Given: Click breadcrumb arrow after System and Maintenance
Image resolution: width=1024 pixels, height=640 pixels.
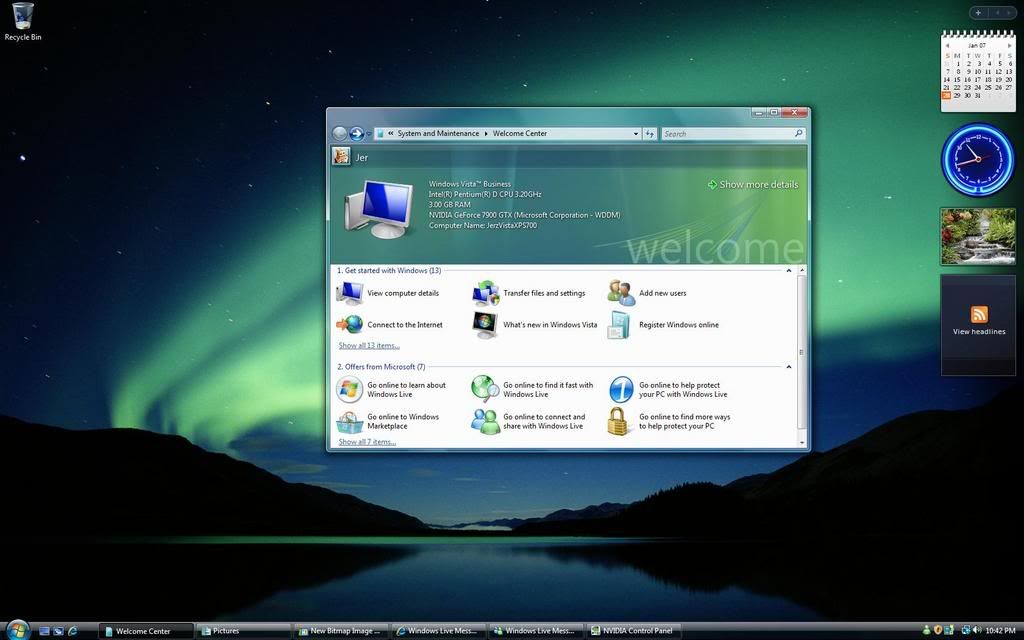Looking at the screenshot, I should pos(486,134).
